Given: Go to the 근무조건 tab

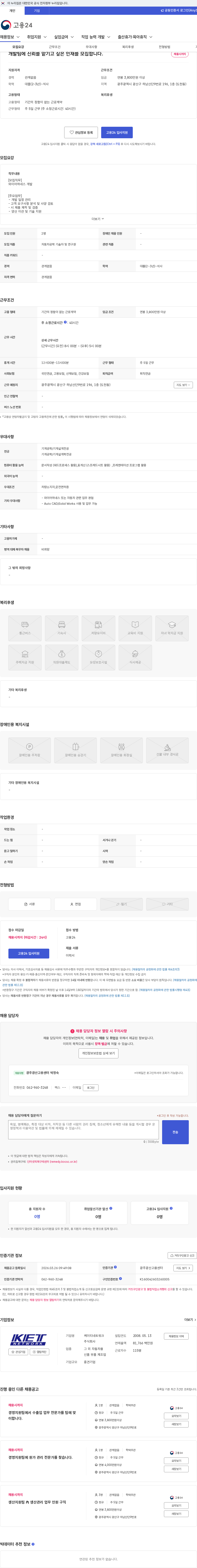Looking at the screenshot, I should tap(55, 47).
